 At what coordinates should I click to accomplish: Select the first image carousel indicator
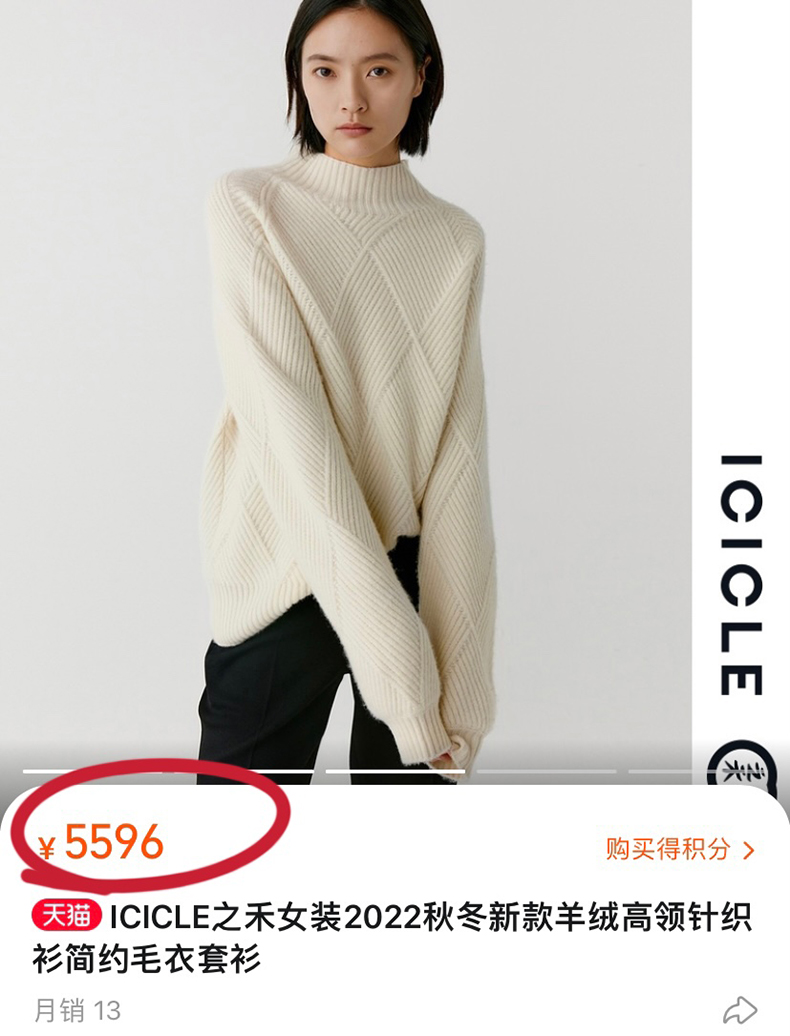point(168,770)
